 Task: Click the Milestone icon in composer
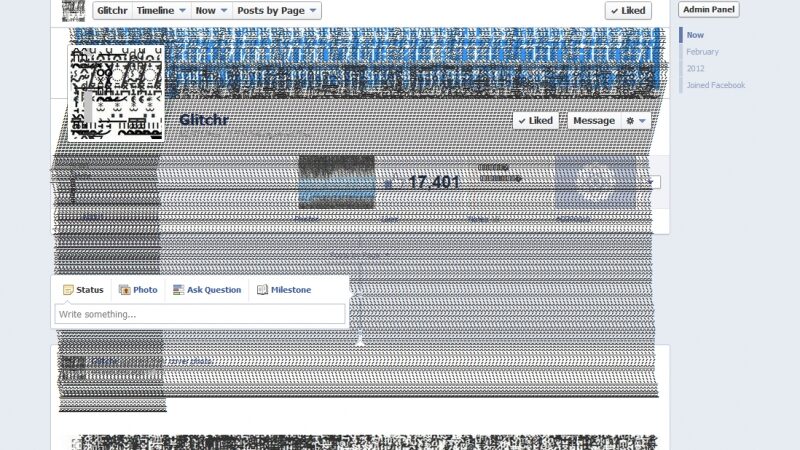(262, 290)
